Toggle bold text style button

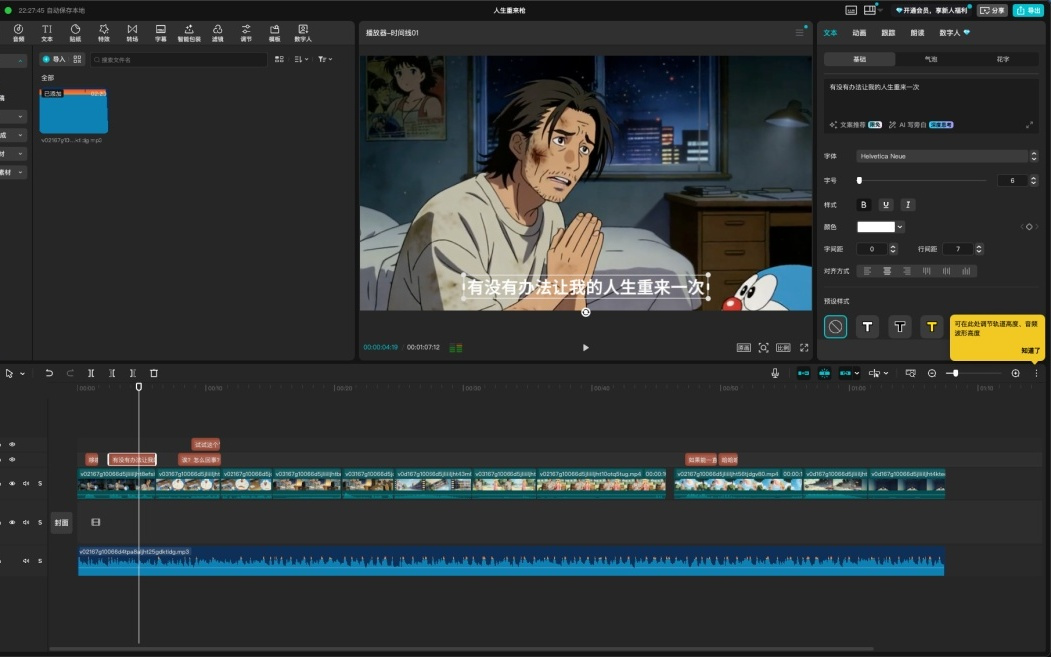pyautogui.click(x=864, y=205)
